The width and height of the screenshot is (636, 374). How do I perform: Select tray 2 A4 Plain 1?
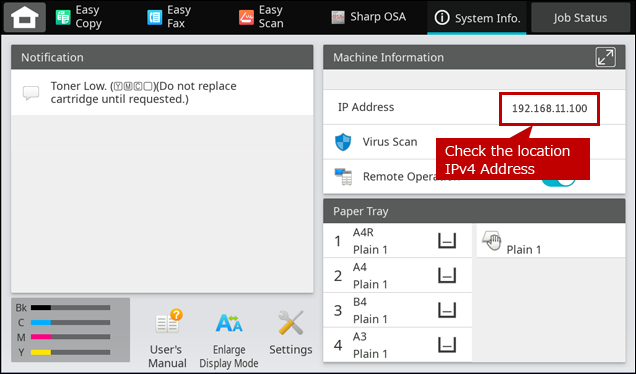[x=398, y=276]
